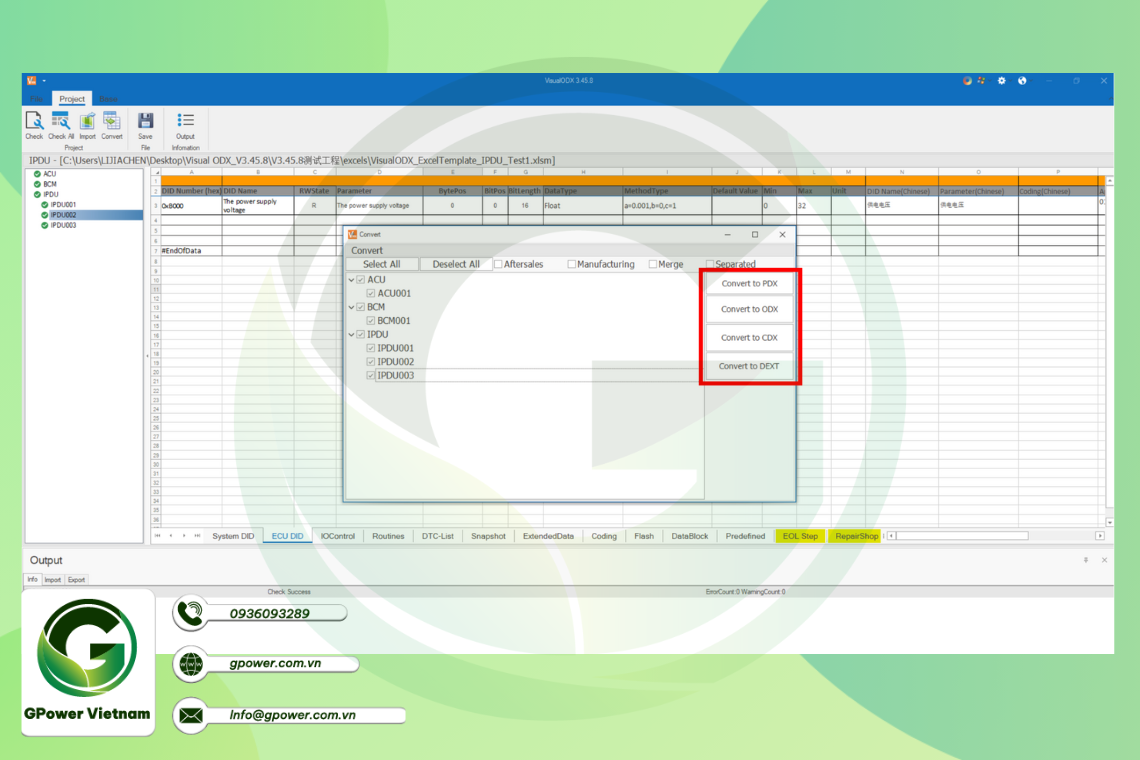Uncheck IPDU002 in the Convert dialog
The height and width of the screenshot is (760, 1140).
pyautogui.click(x=371, y=361)
